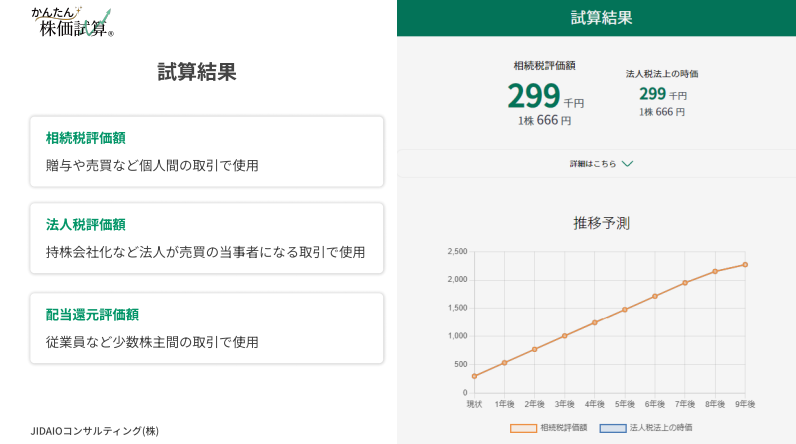Image resolution: width=796 pixels, height=444 pixels.
Task: Click the chart data point at 8年後
Action: (715, 271)
